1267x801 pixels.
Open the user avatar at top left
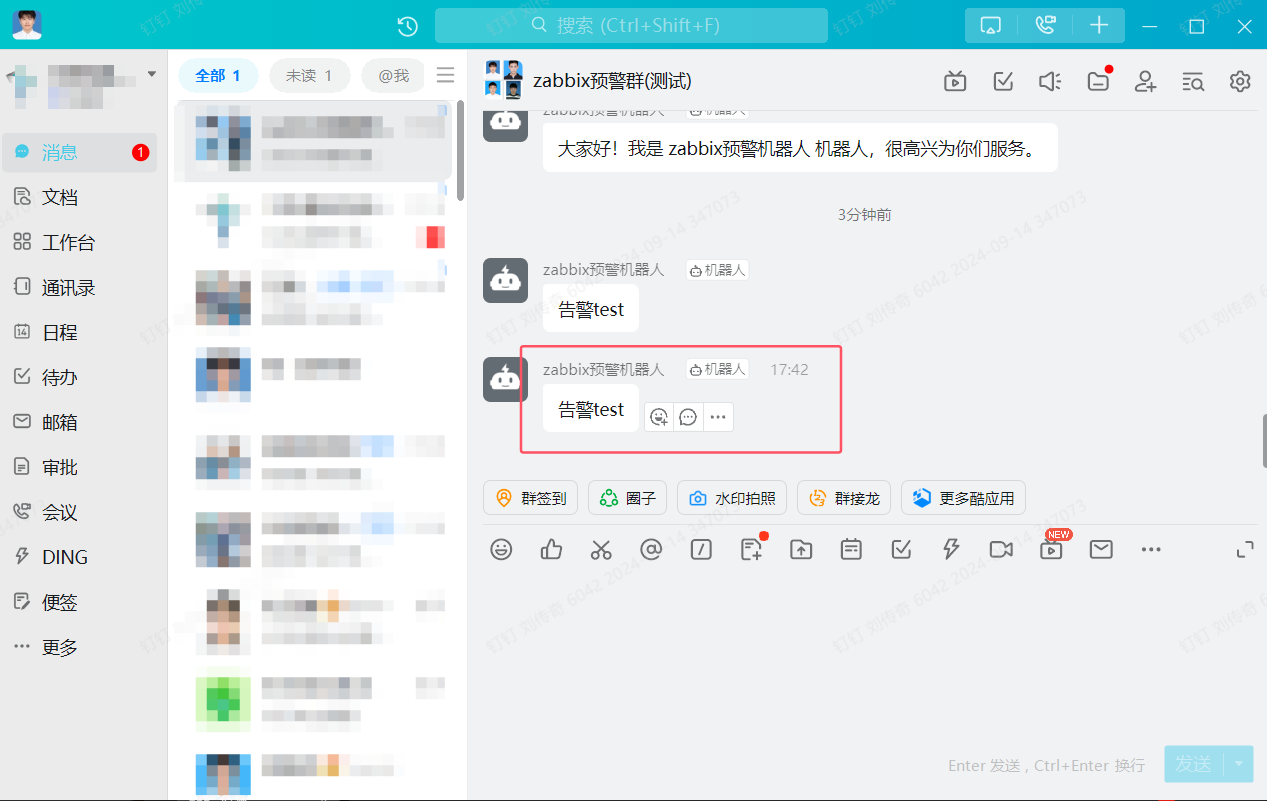coord(27,24)
